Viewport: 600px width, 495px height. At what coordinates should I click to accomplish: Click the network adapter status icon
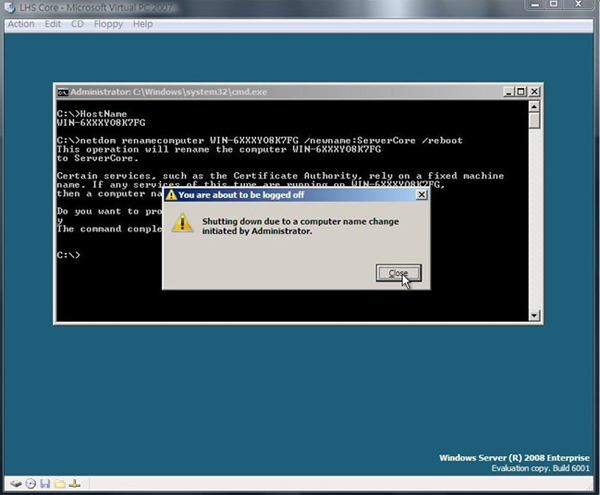coord(73,484)
